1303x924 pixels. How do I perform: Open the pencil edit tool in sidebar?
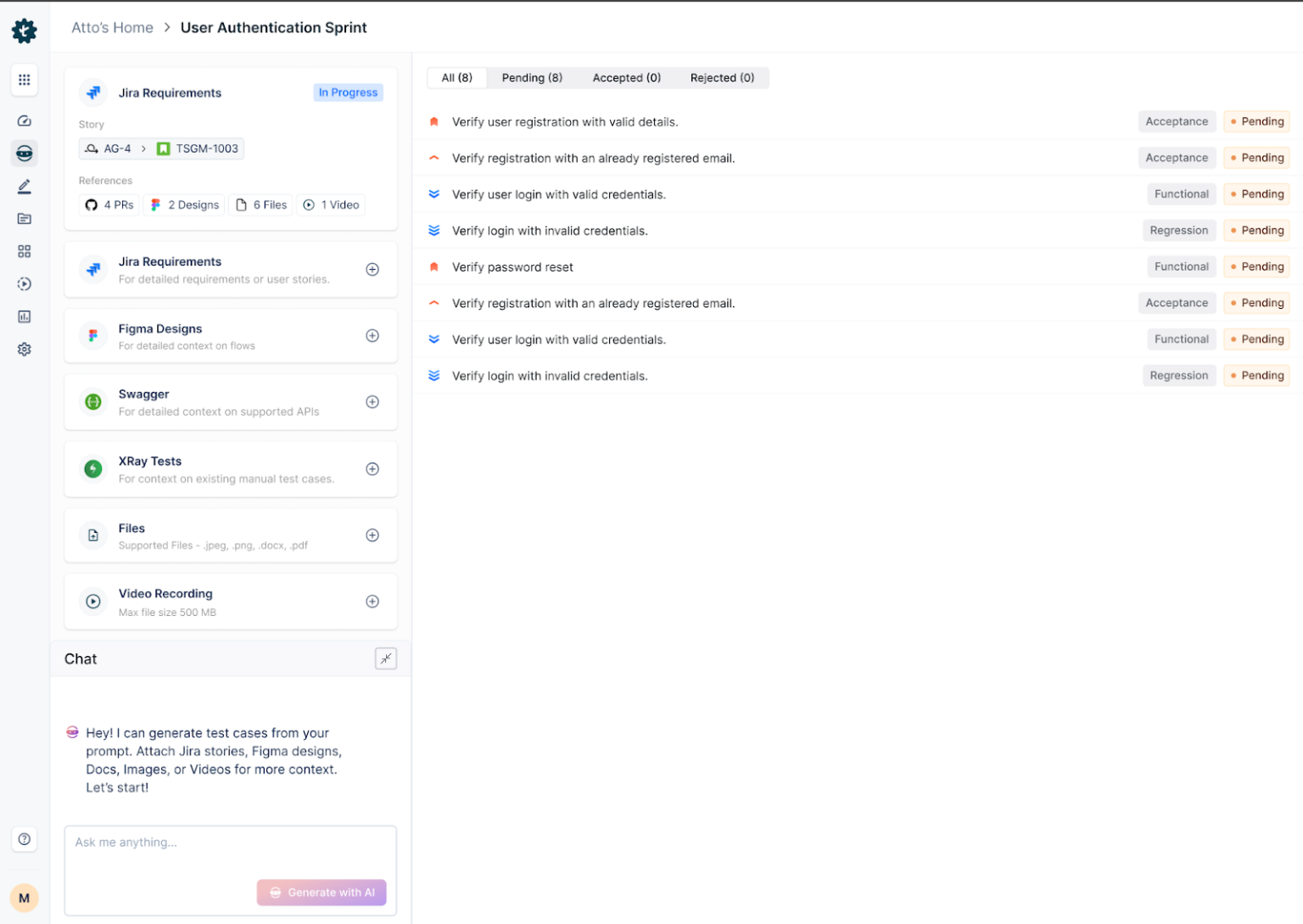(x=25, y=186)
